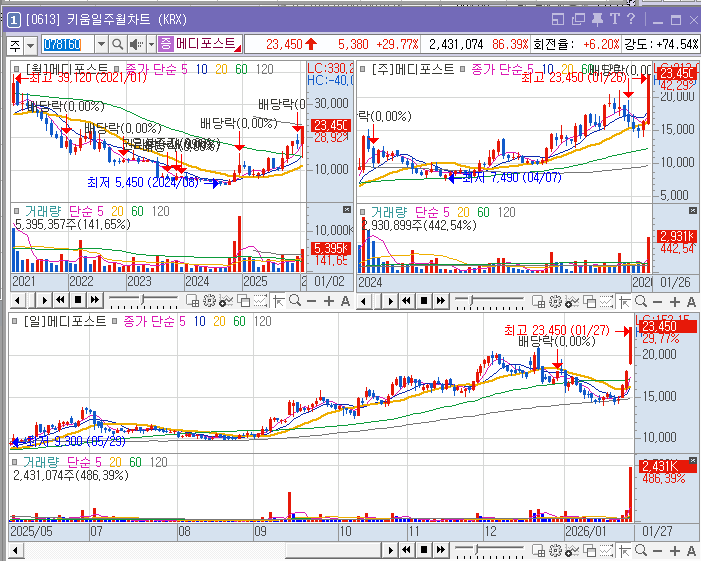Click the 증 margin badge icon
This screenshot has height=561, width=701.
pyautogui.click(x=165, y=44)
